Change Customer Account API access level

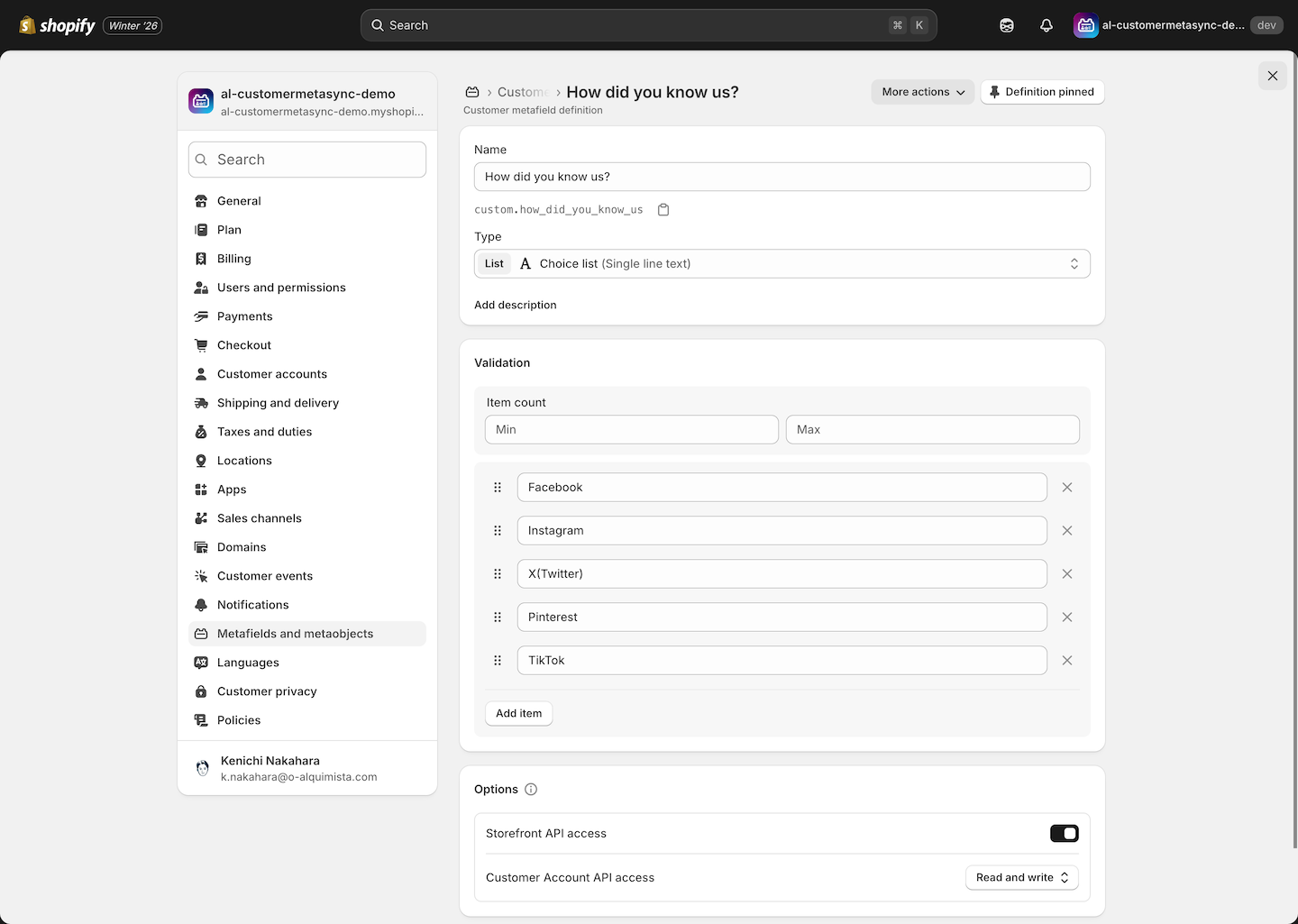pos(1020,877)
